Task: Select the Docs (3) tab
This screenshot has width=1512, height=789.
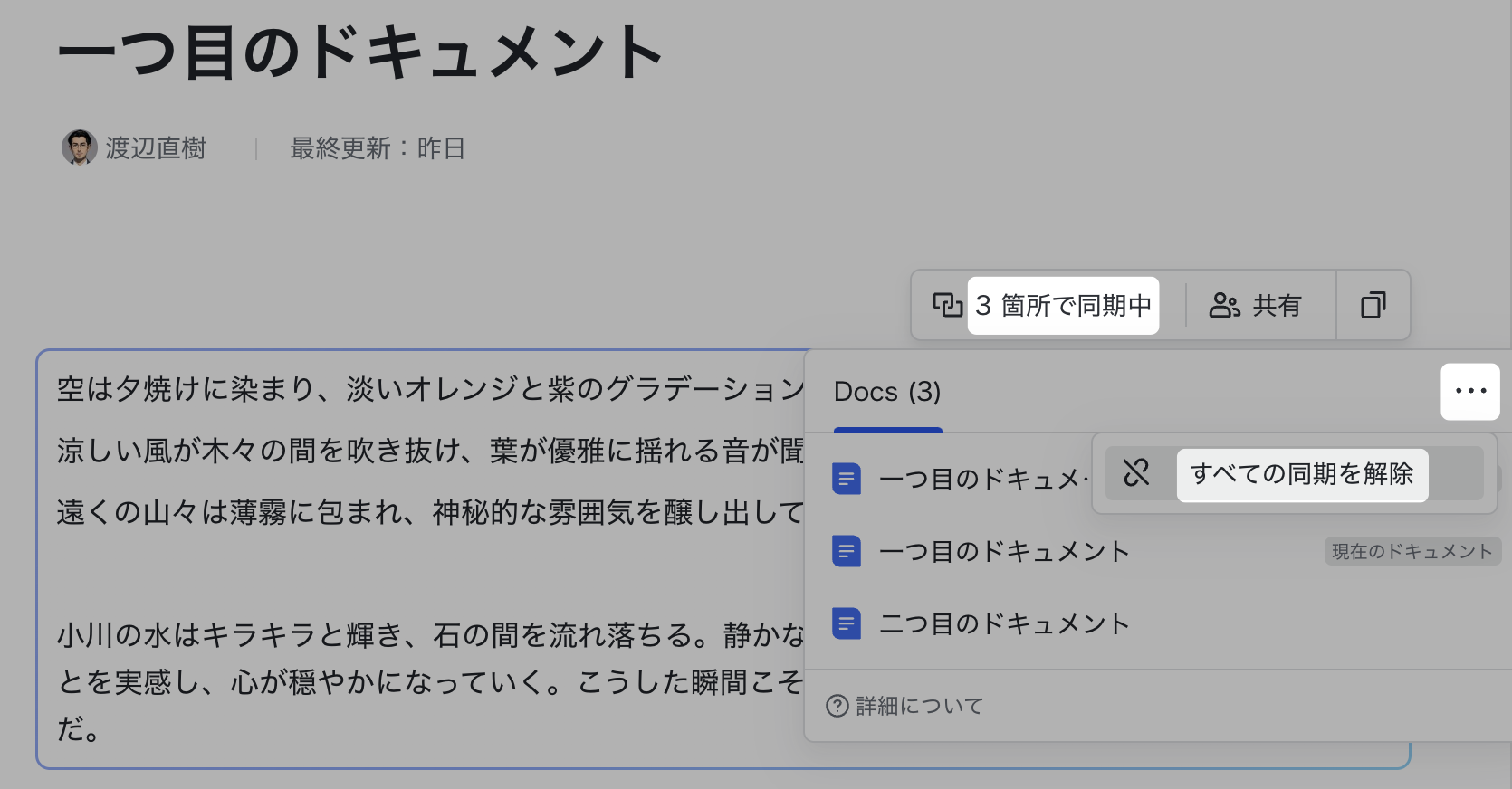Action: [887, 393]
